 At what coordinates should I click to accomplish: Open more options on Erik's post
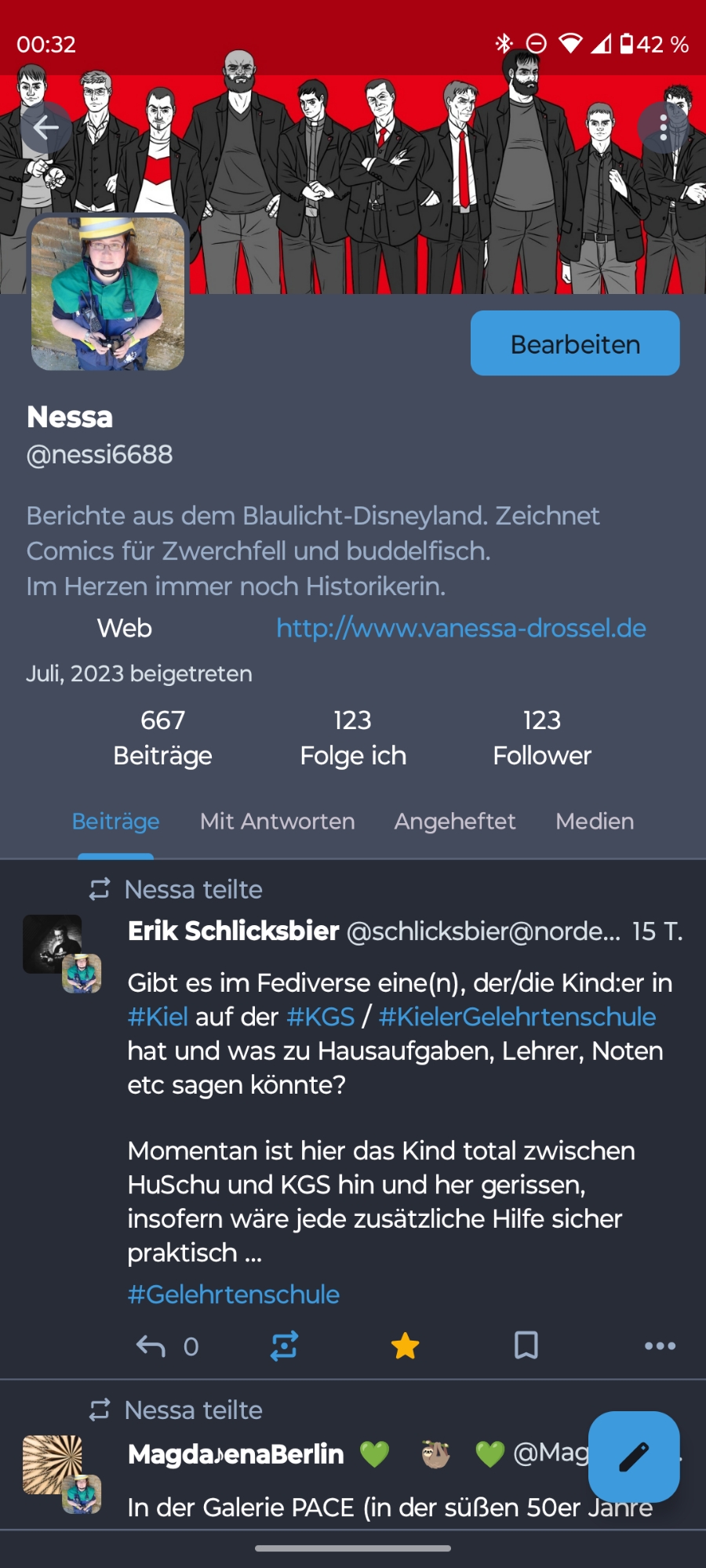click(x=660, y=1345)
